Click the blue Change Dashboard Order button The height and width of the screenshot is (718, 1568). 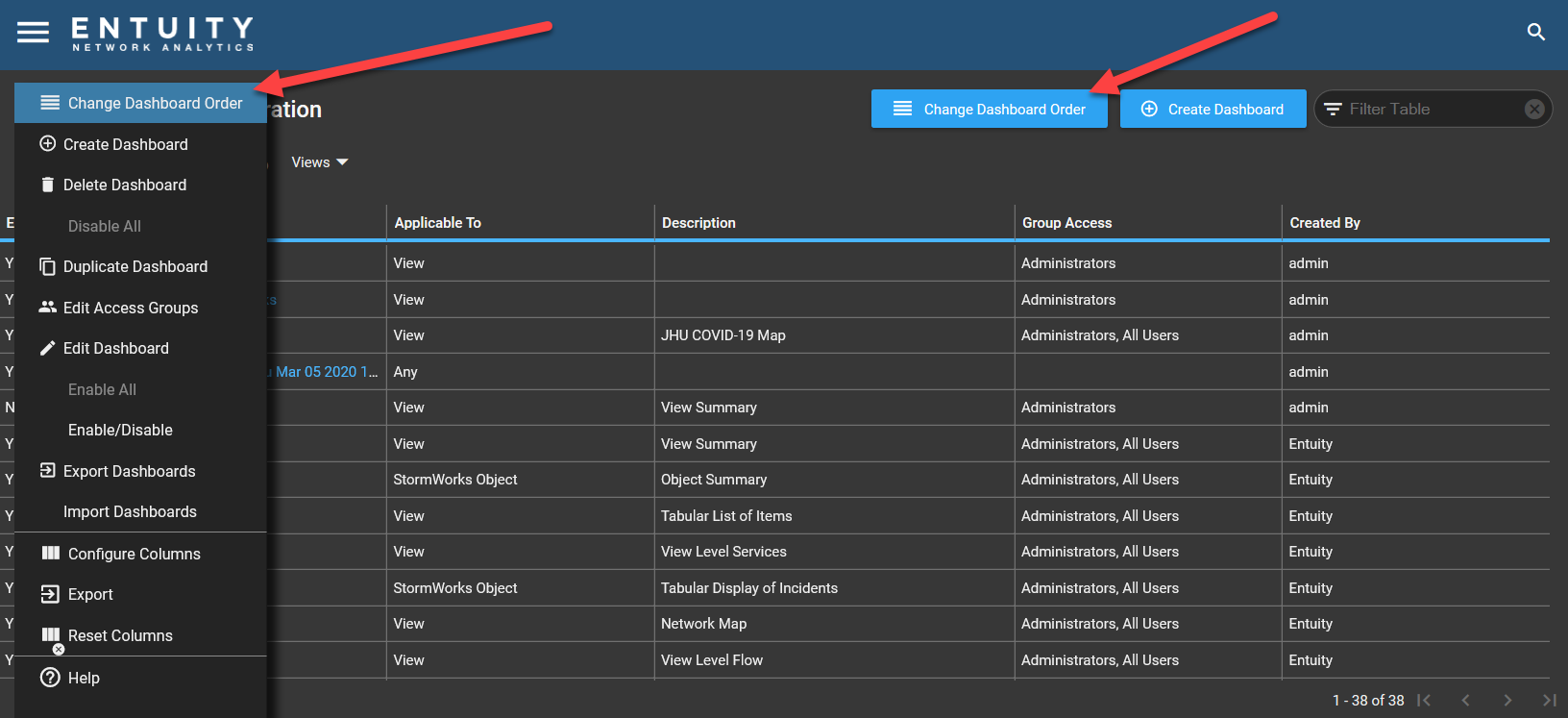point(989,109)
